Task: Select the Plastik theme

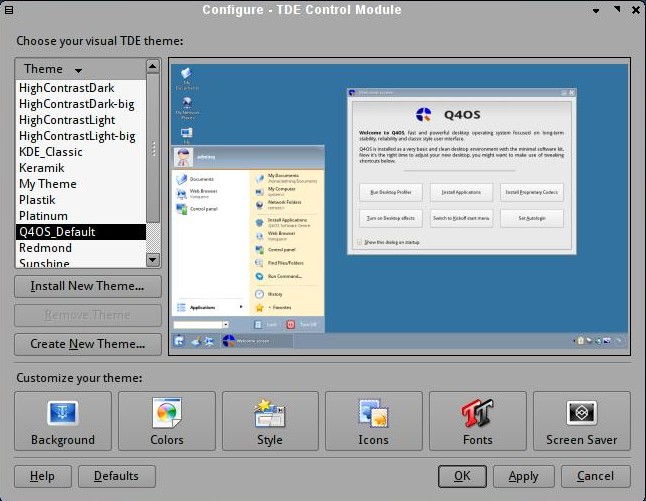Action: (81, 200)
